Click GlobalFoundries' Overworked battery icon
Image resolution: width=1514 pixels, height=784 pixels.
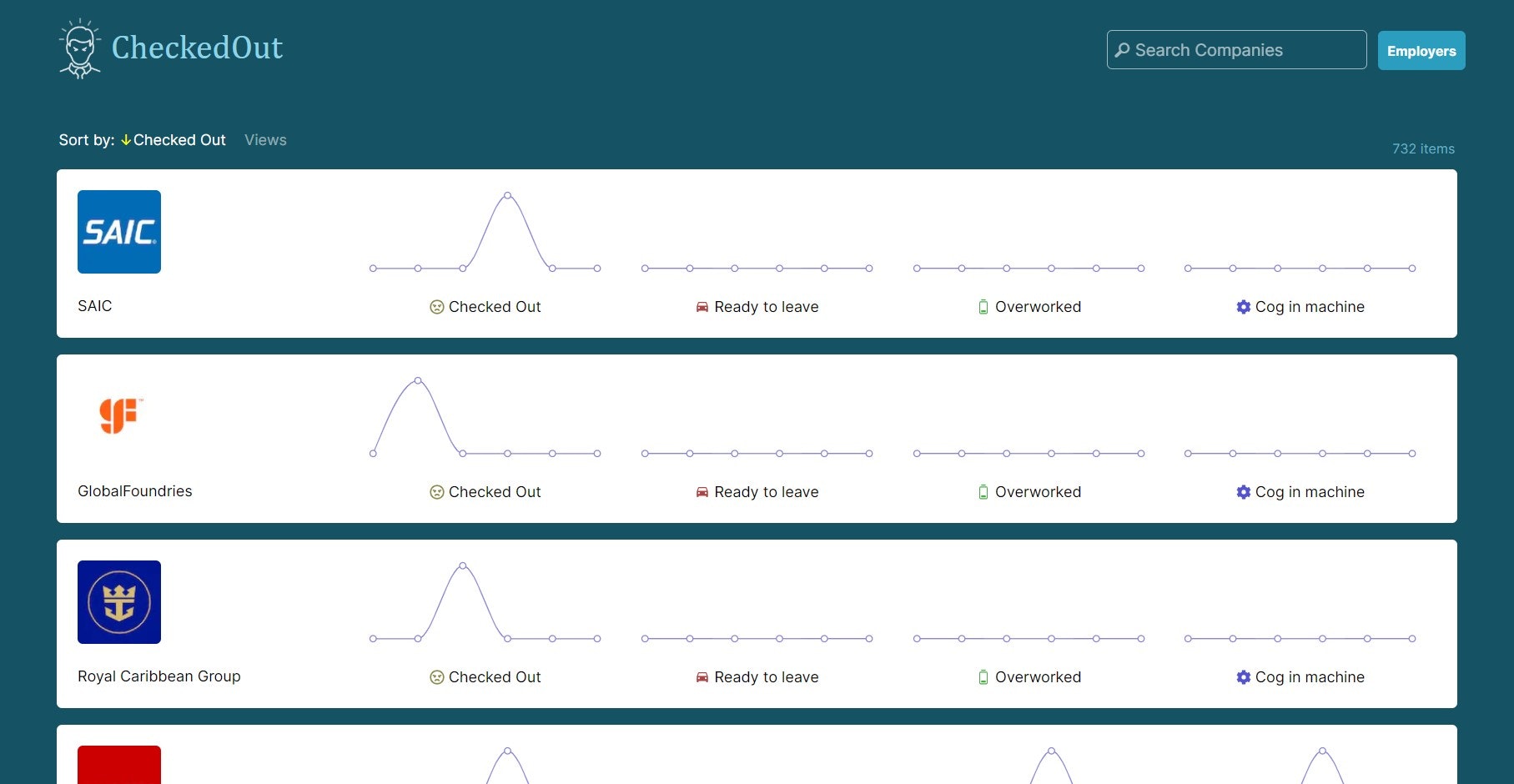(x=983, y=492)
